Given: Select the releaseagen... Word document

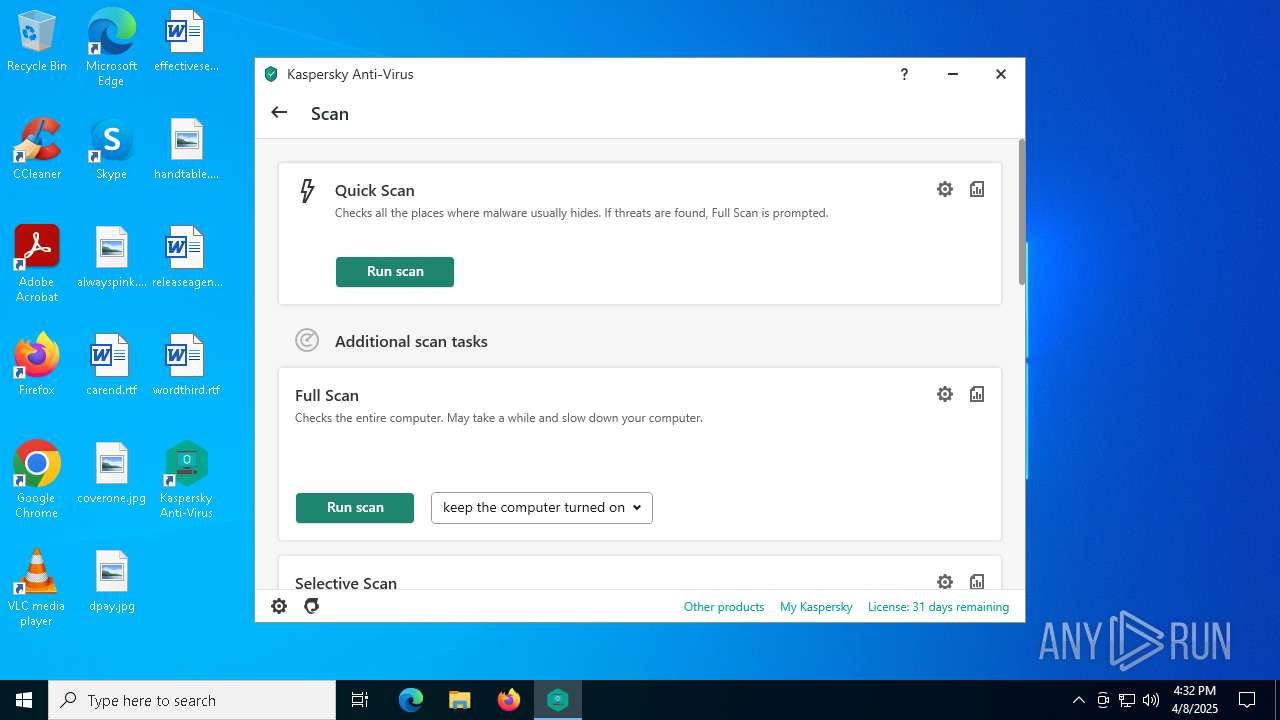Looking at the screenshot, I should pos(186,257).
